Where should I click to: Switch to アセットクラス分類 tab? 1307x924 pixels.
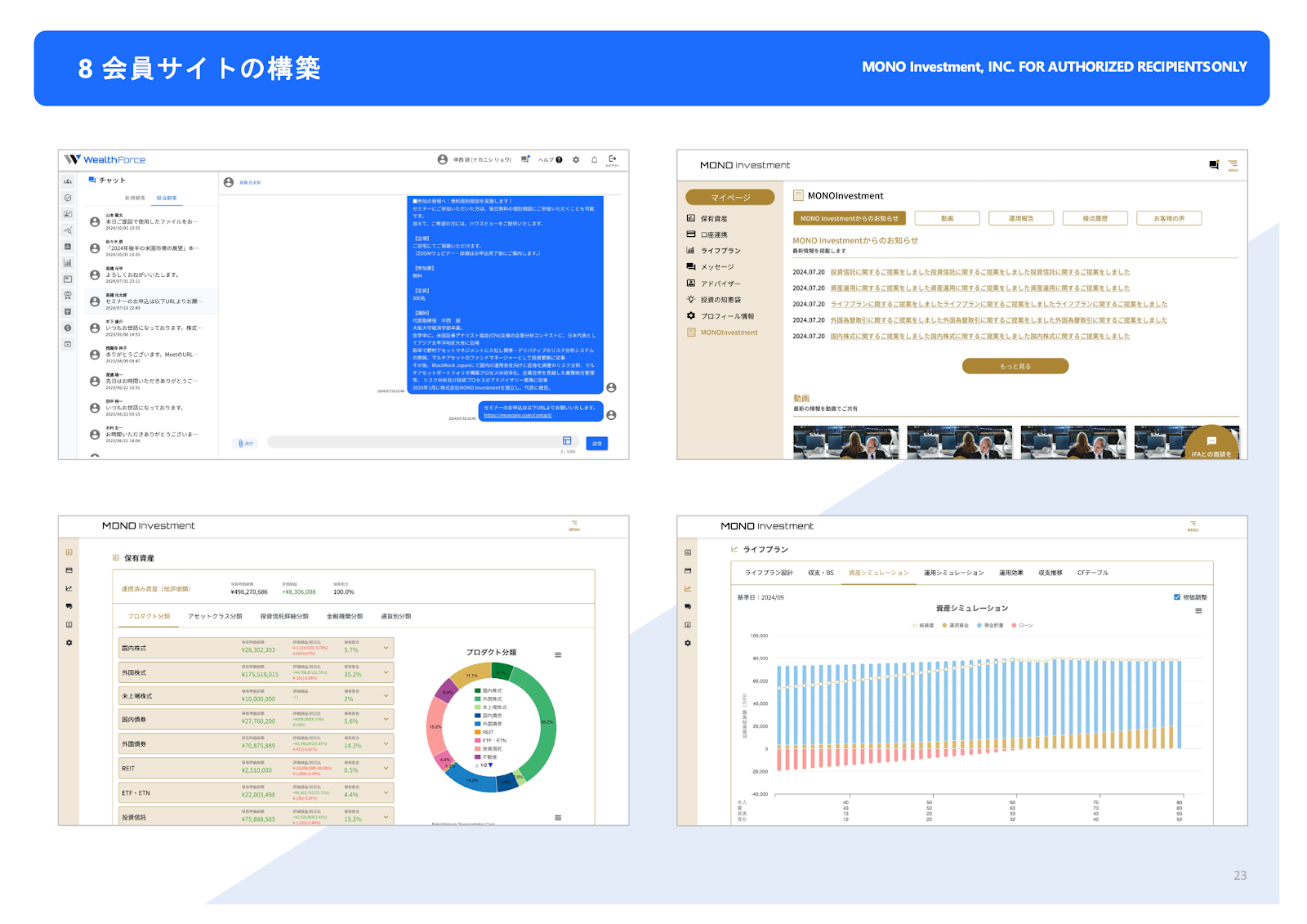[215, 616]
